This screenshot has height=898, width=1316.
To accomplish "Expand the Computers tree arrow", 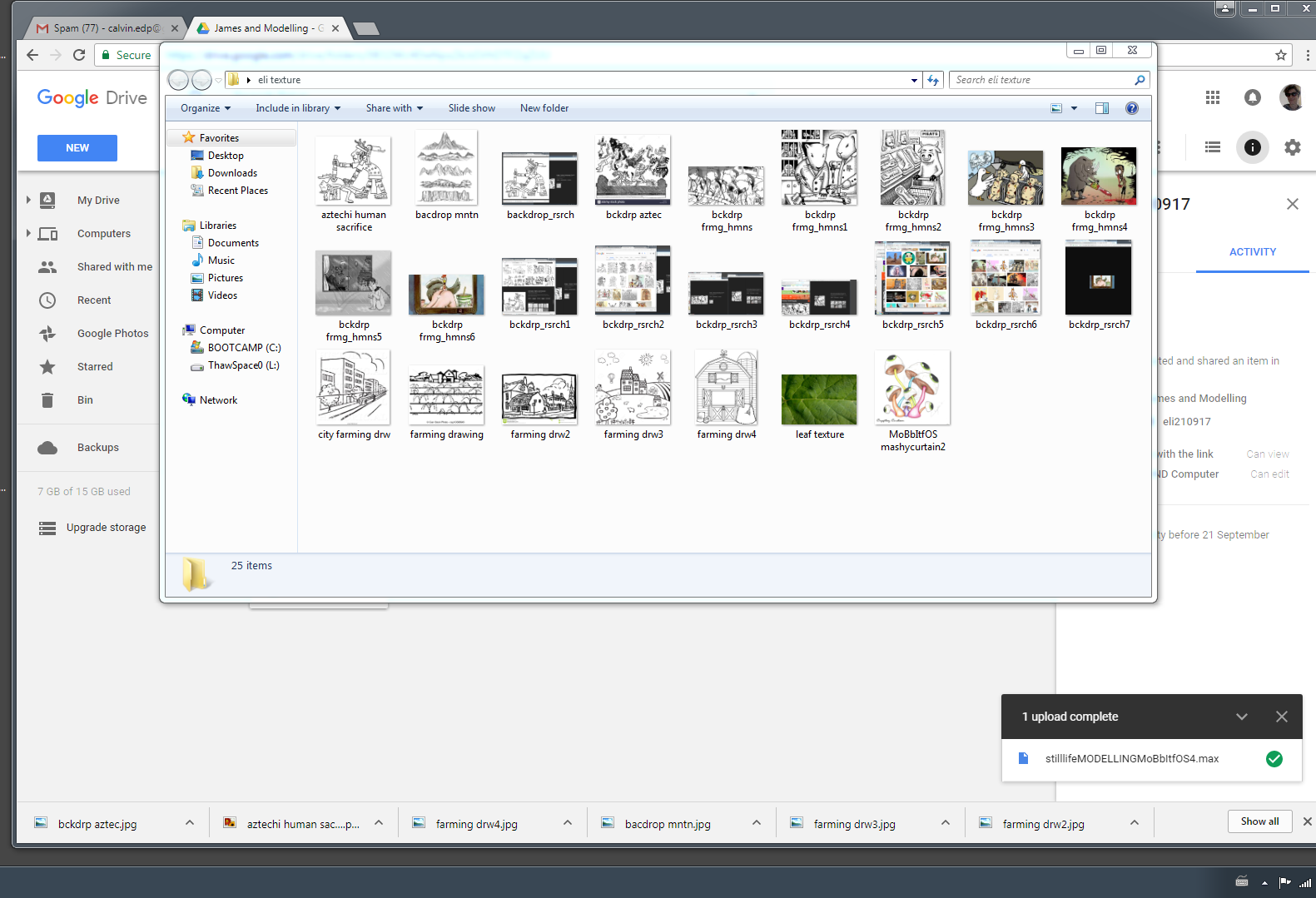I will click(28, 233).
